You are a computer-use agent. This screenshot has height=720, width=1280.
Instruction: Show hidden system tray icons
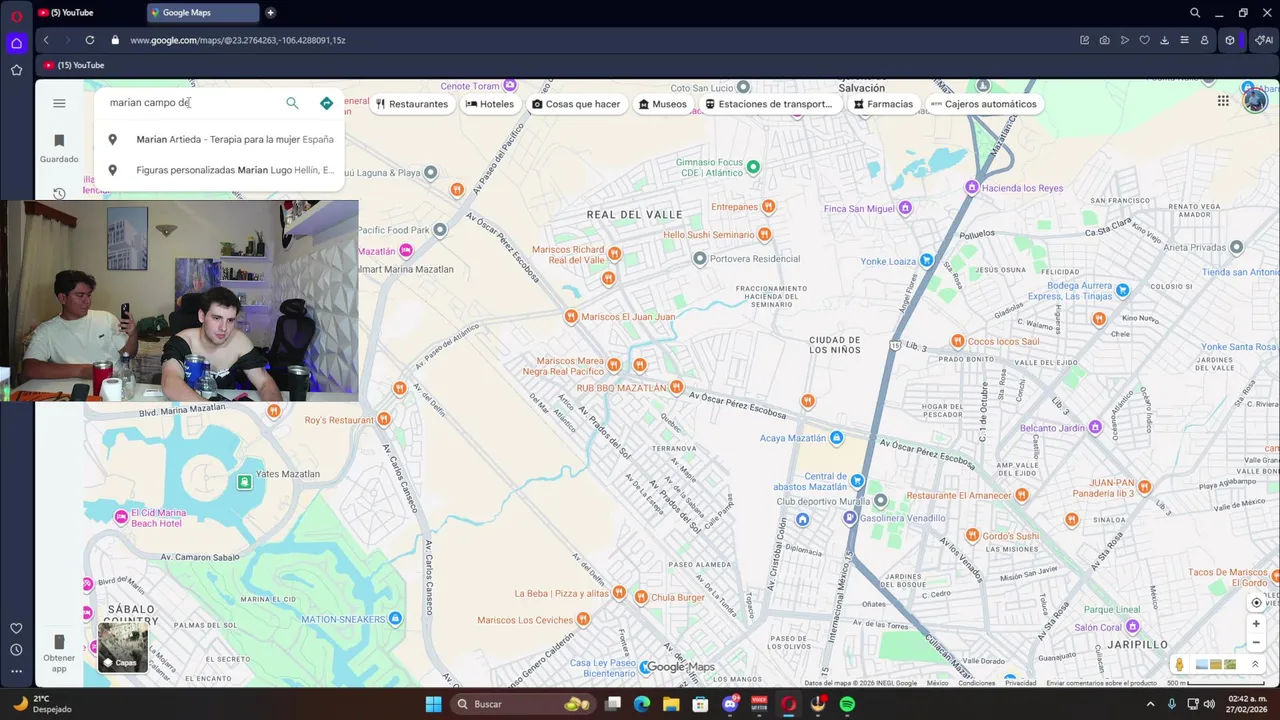tap(1150, 704)
